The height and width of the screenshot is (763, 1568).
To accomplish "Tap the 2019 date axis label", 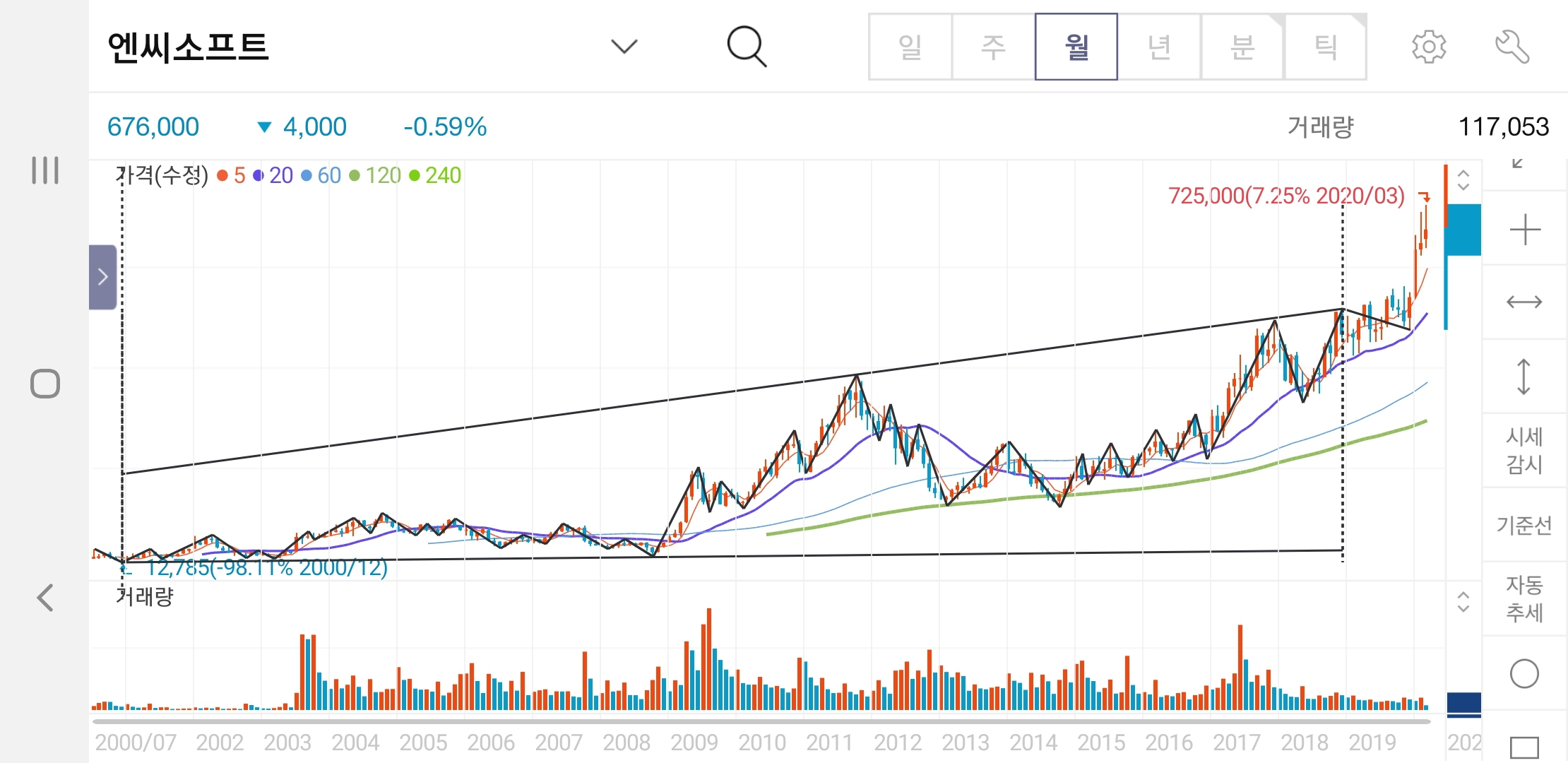I will 1372,743.
